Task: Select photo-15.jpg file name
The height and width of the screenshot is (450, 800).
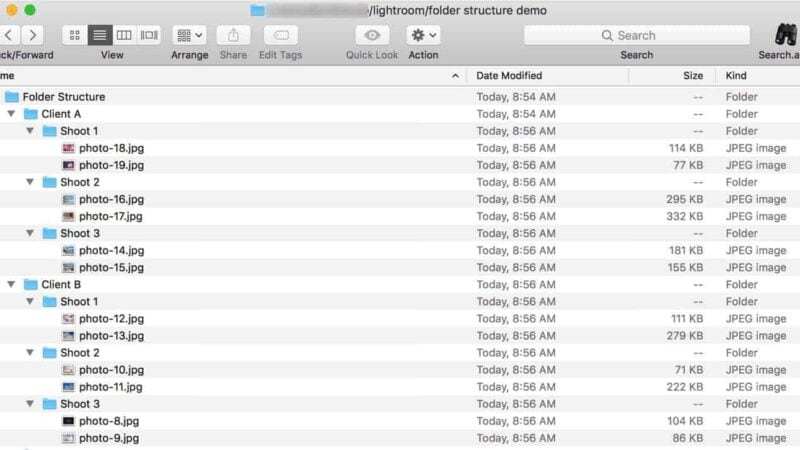Action: (x=111, y=267)
